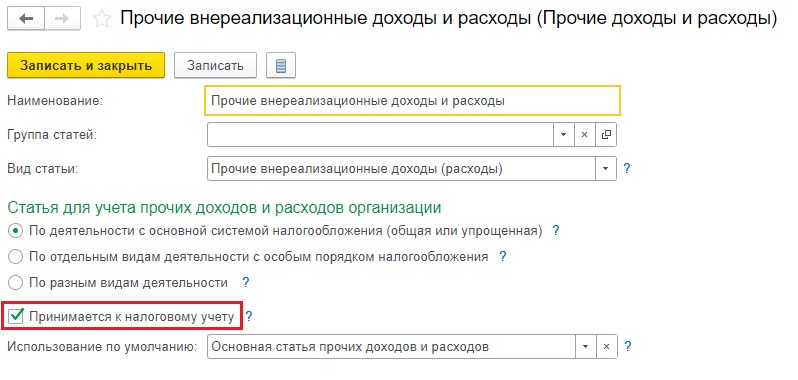Click the Вид статьи: label
This screenshot has width=798, height=380.
pyautogui.click(x=43, y=169)
